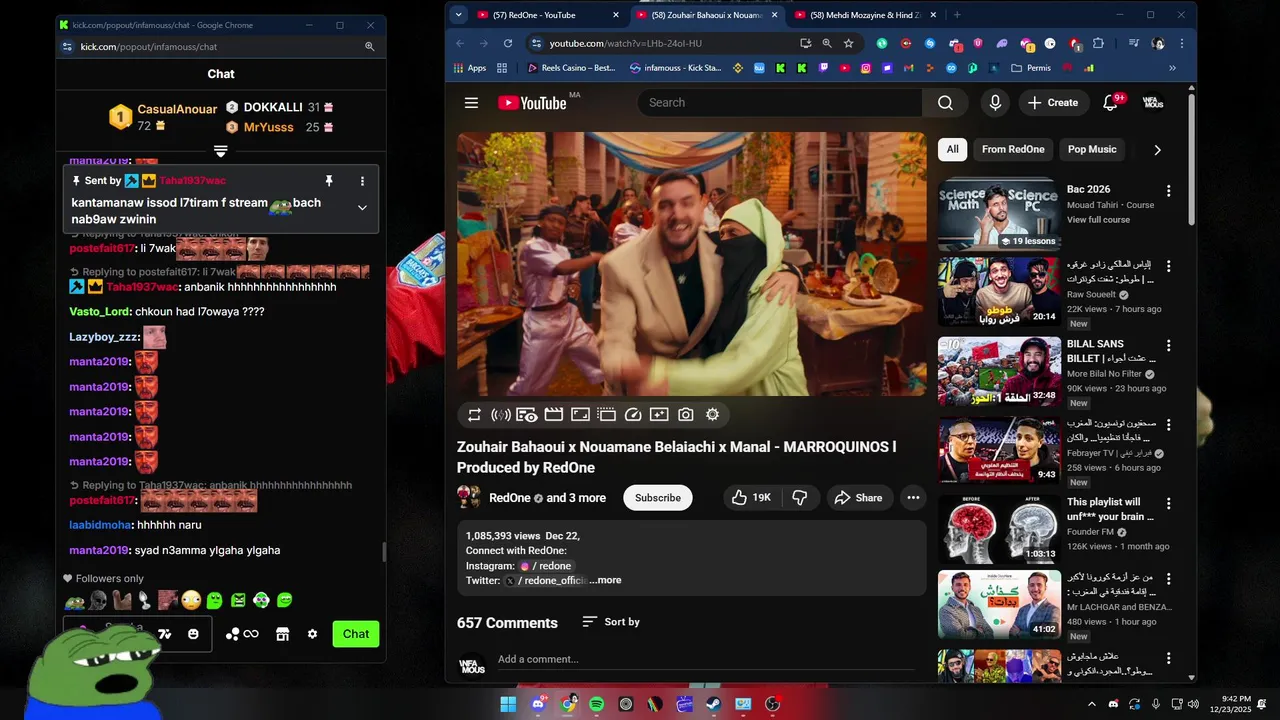
Task: Expand the pinned chat message chevron
Action: (362, 208)
